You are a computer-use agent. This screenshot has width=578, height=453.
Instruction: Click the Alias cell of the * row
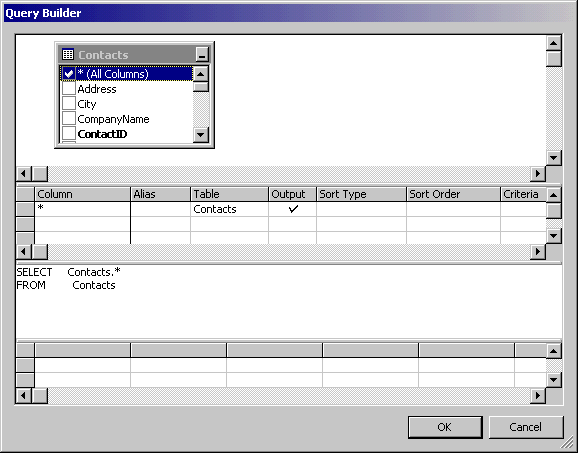tap(161, 209)
